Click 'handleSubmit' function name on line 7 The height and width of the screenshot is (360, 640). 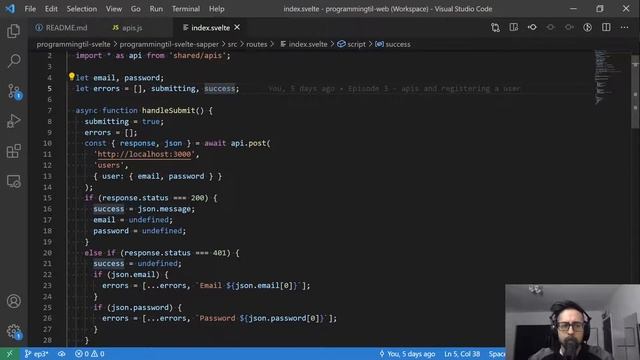pyautogui.click(x=169, y=110)
